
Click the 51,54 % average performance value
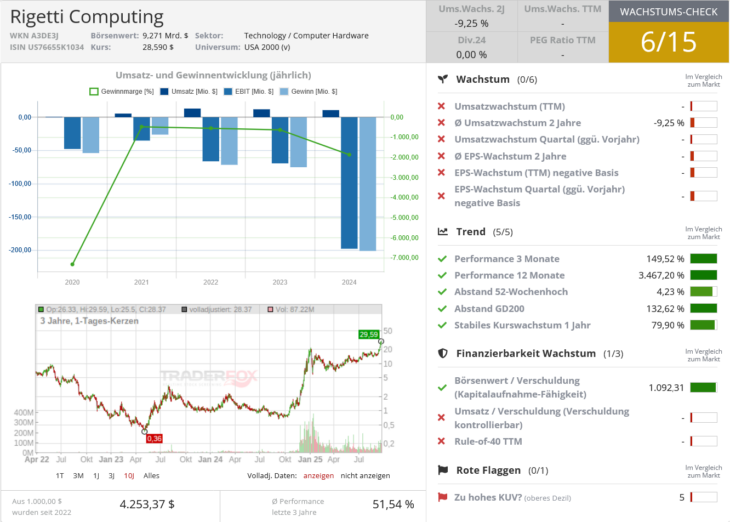click(x=393, y=504)
